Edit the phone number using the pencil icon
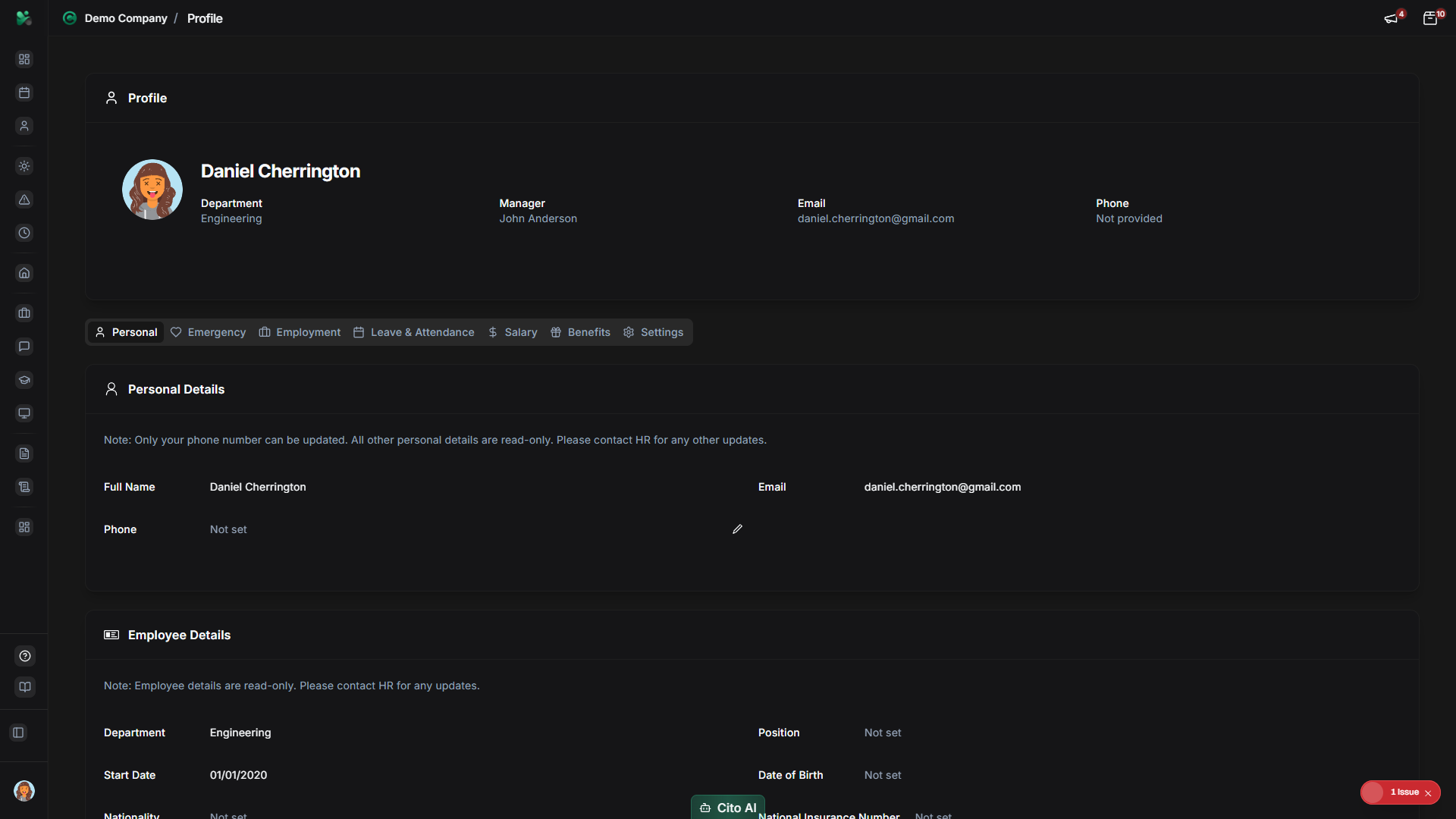 (x=736, y=529)
